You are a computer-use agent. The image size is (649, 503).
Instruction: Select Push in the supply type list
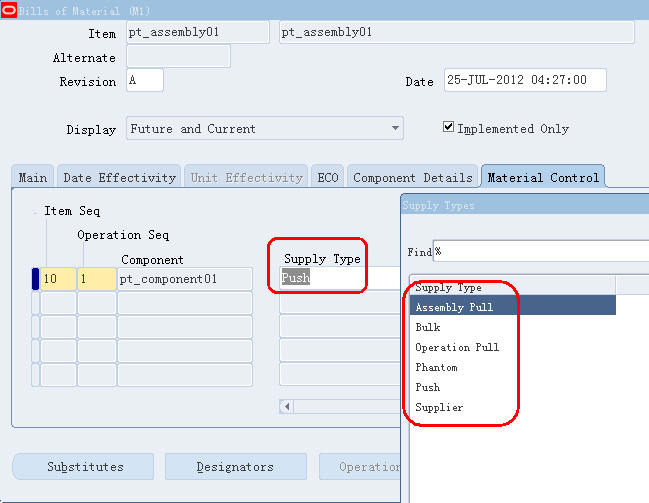pyautogui.click(x=513, y=387)
